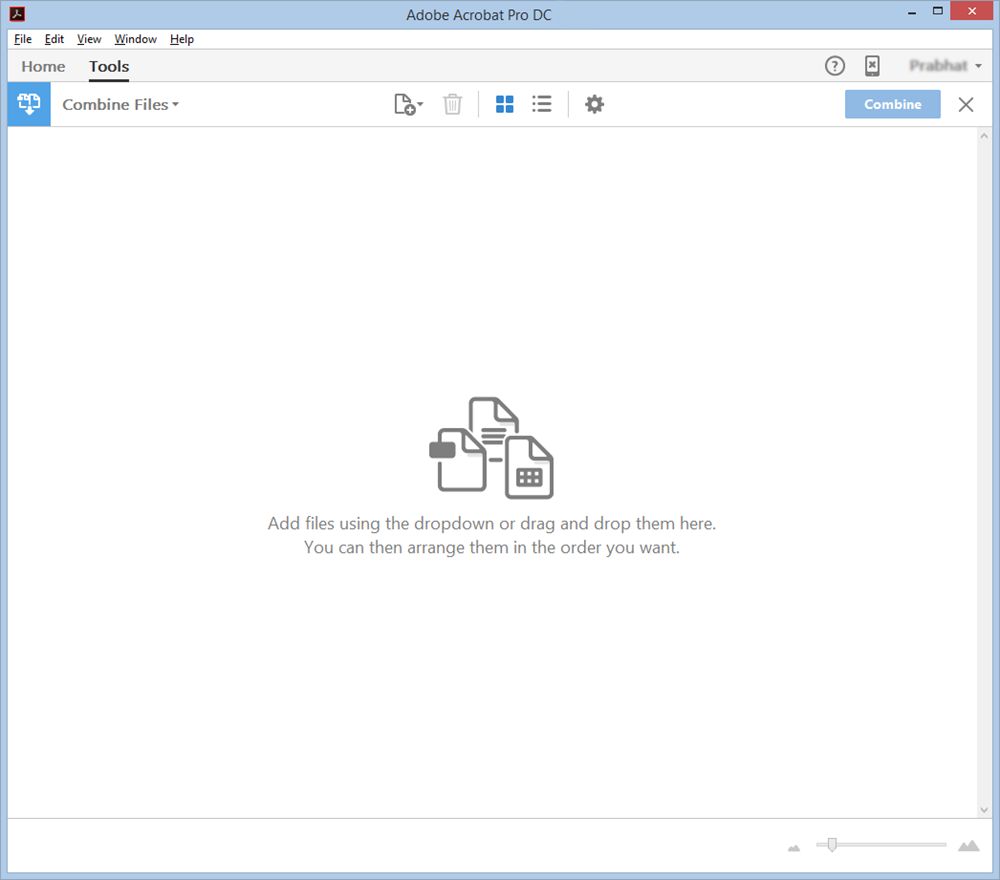The image size is (1000, 880).
Task: Open the Help question mark icon
Action: (x=834, y=66)
